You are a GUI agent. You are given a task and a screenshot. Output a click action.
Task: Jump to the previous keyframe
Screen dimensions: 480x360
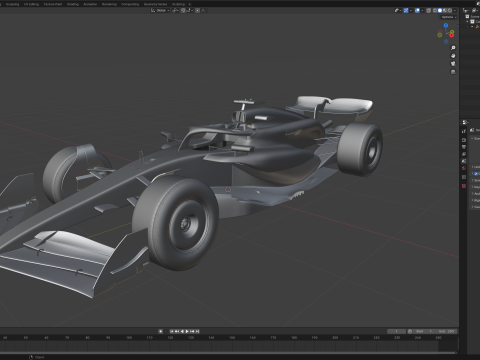[x=177, y=331]
